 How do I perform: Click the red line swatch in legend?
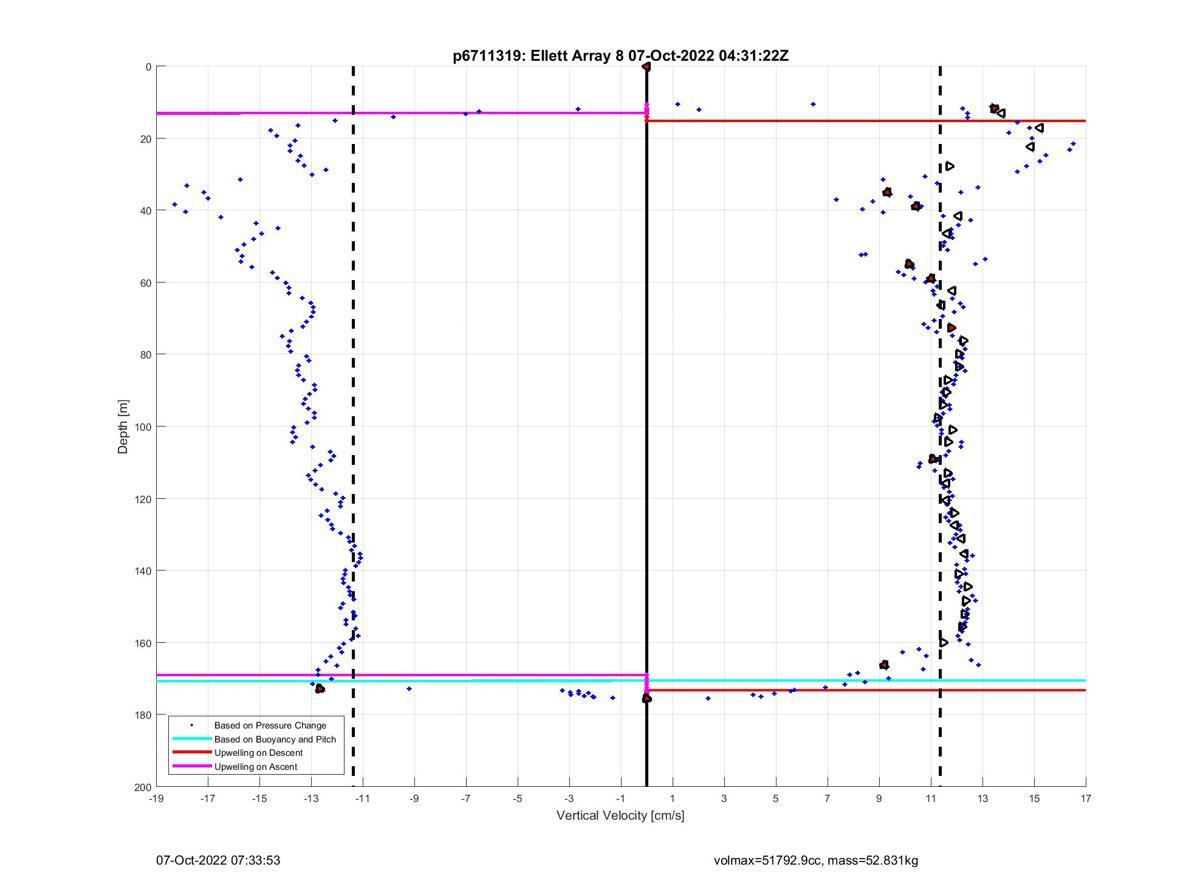click(x=190, y=752)
